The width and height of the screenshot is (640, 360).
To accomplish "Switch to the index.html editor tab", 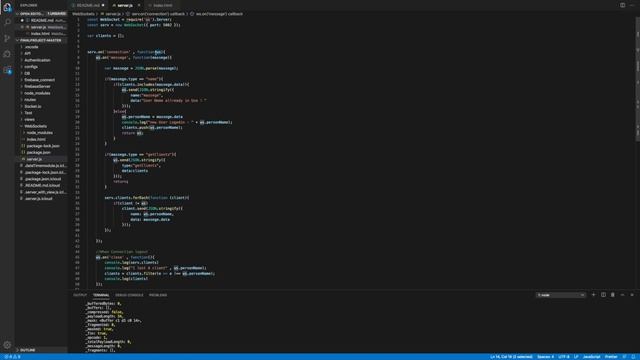I will coord(162,5).
